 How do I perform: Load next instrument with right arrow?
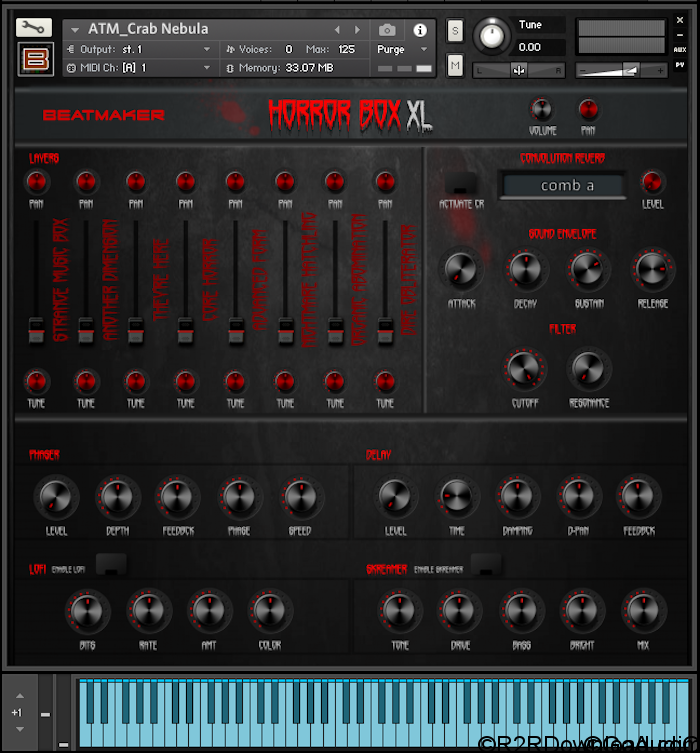(357, 30)
